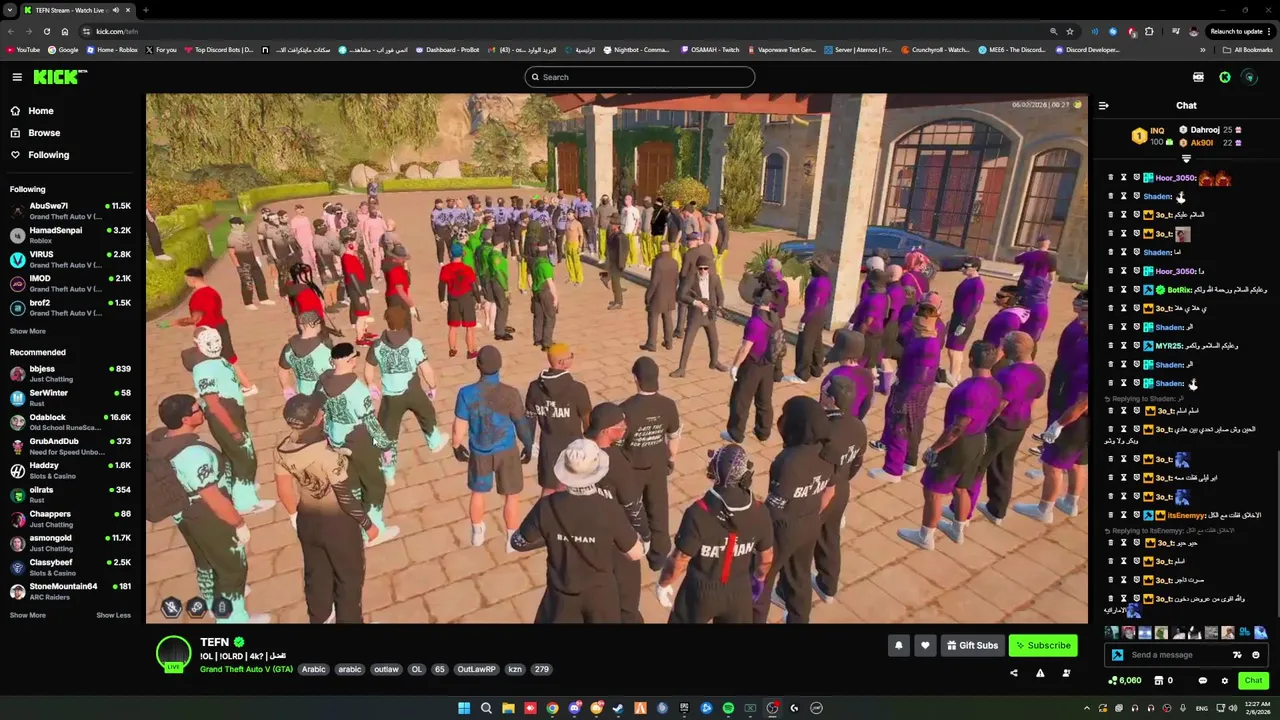Click the chat identity badge icon
Screen dimensions: 1280x720
[x=1118, y=655]
